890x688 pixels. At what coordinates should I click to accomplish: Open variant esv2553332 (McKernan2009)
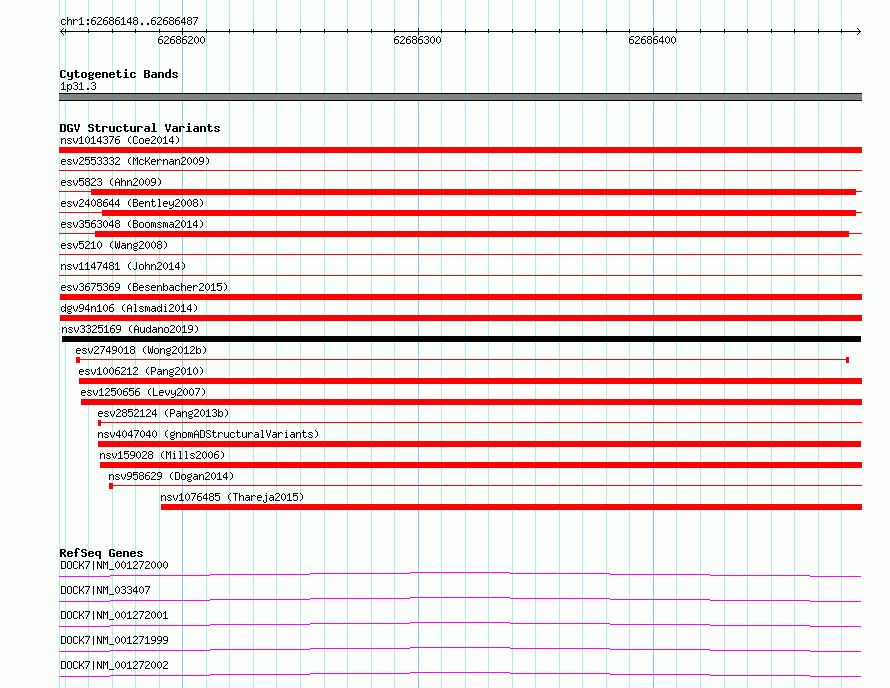point(135,161)
